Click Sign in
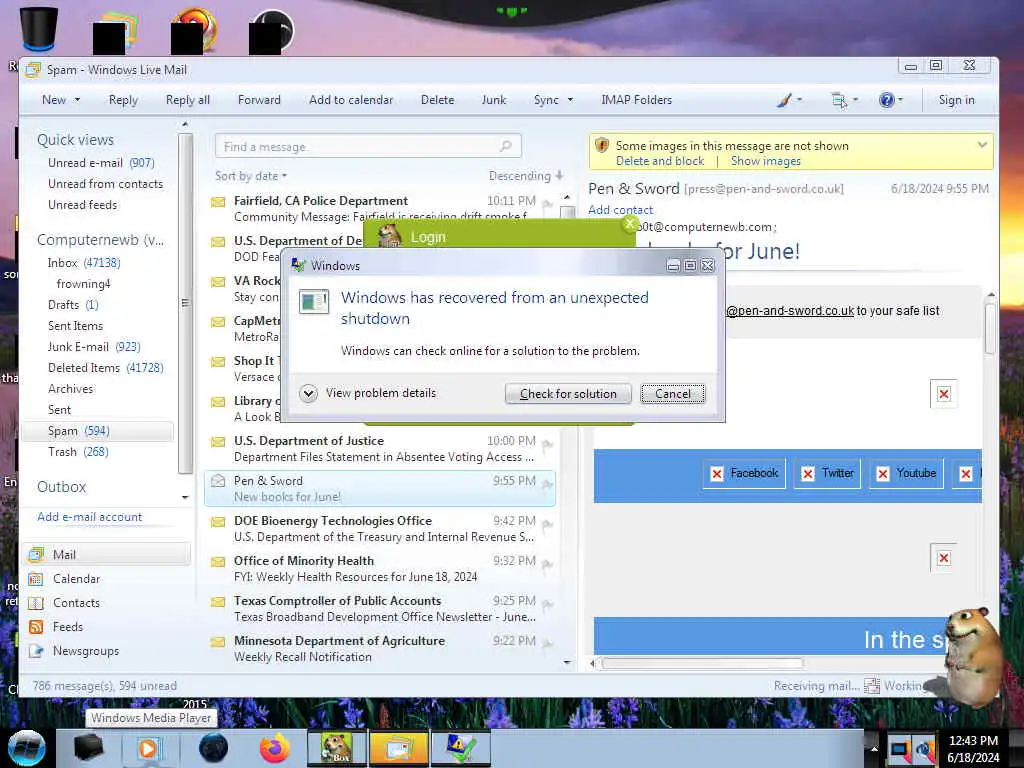Image resolution: width=1024 pixels, height=768 pixels. click(956, 100)
